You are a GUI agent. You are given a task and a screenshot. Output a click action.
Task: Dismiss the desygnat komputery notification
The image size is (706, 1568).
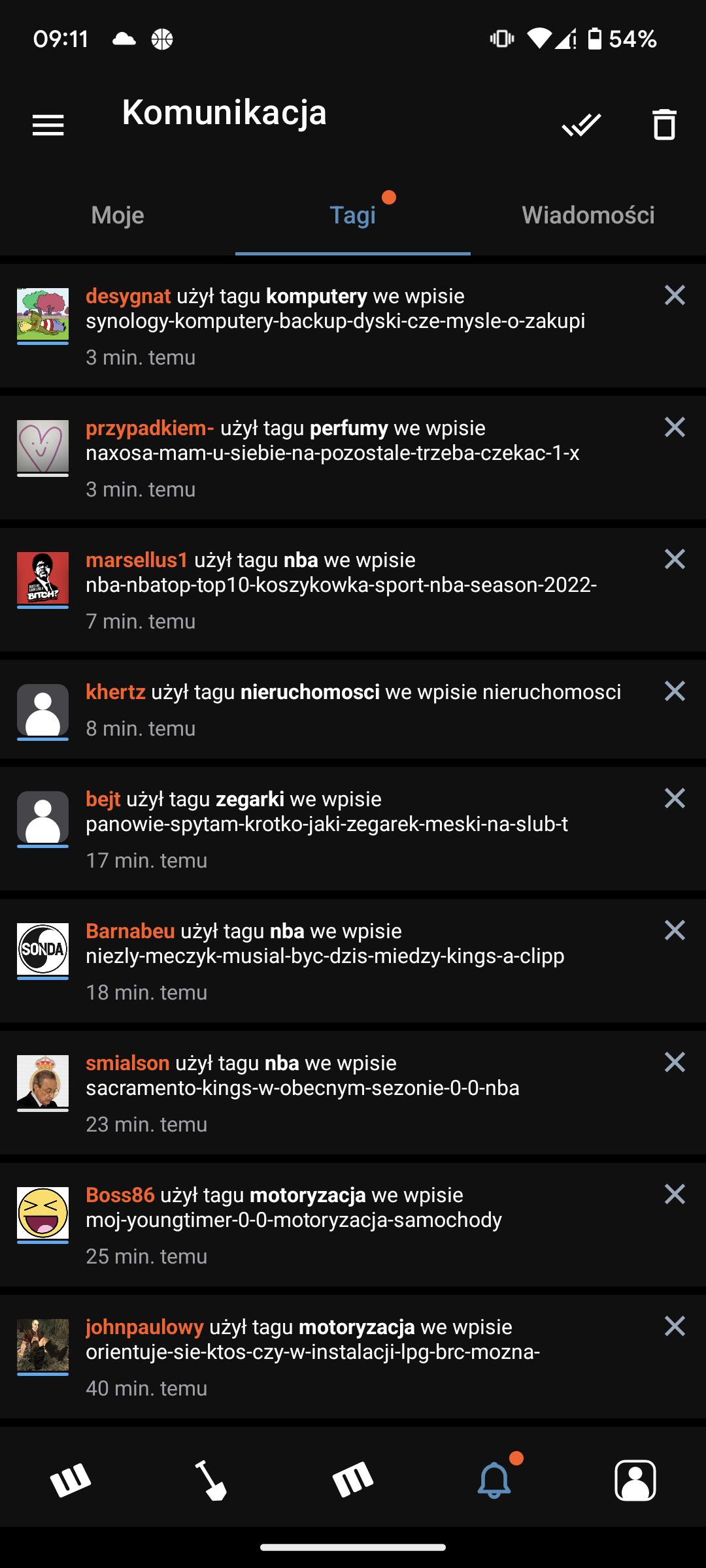pos(675,295)
